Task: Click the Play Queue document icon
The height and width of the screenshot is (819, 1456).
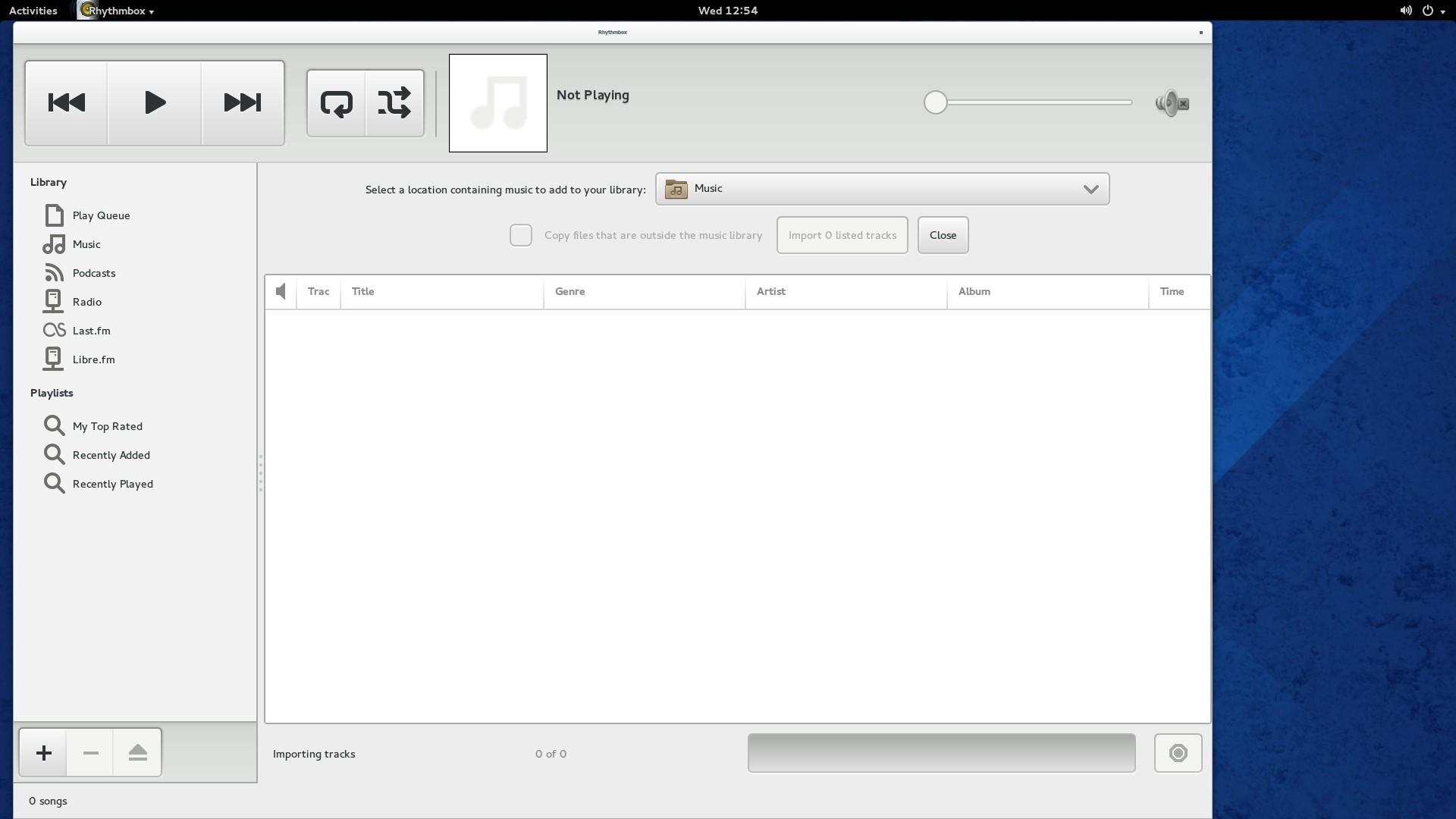Action: [54, 215]
